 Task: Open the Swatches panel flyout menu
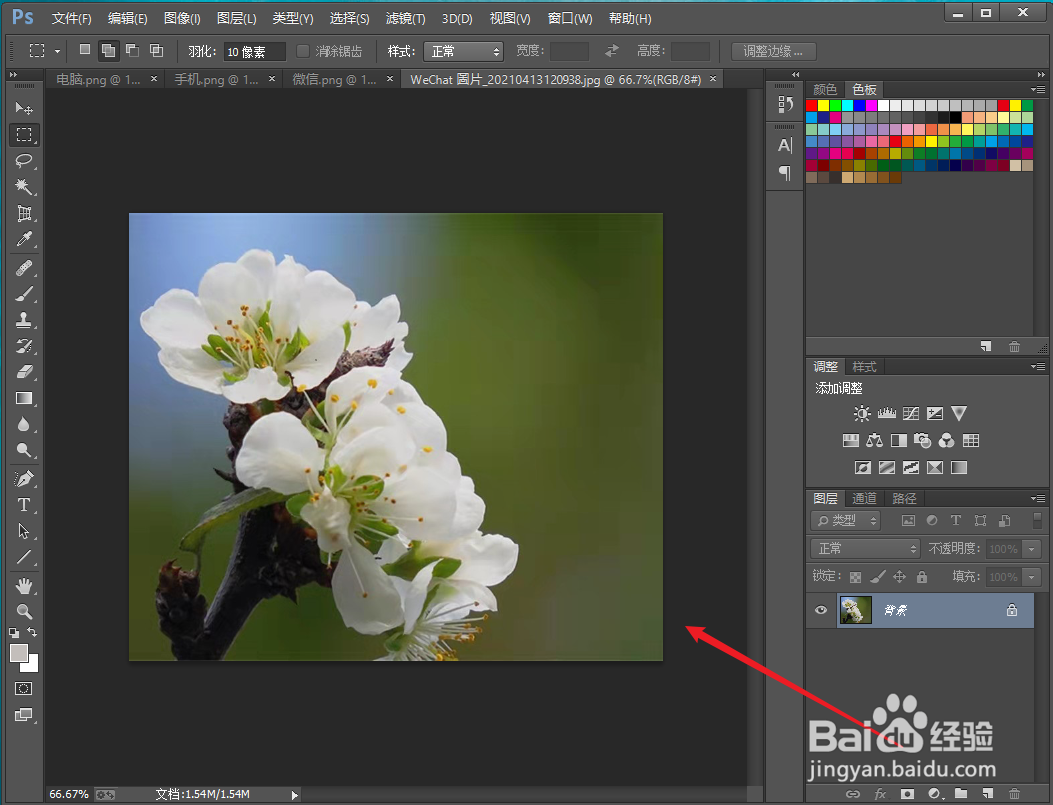tap(1038, 89)
